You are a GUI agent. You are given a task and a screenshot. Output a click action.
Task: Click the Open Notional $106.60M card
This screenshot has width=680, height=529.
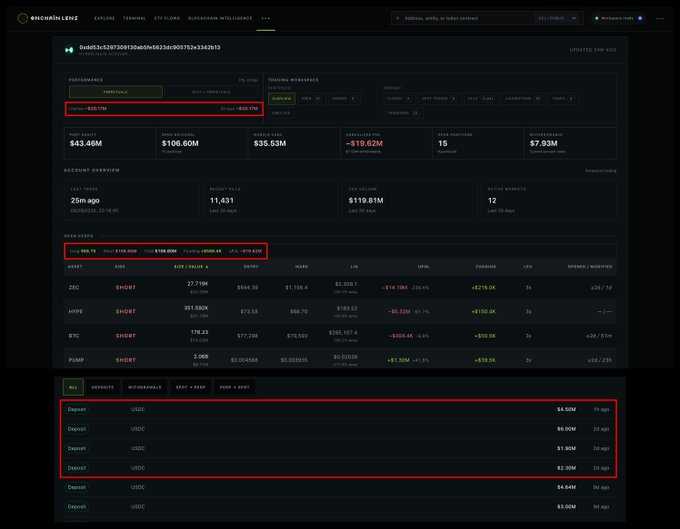tap(202, 144)
